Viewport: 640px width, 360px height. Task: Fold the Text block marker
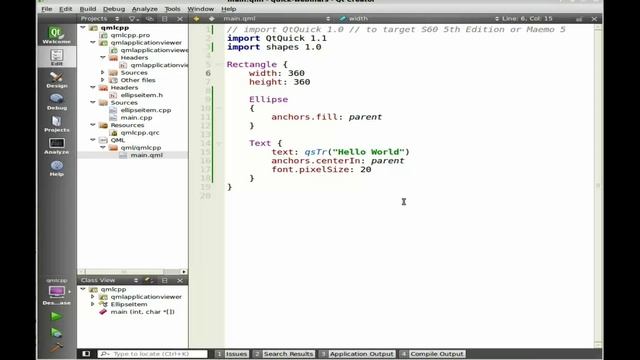(x=219, y=143)
